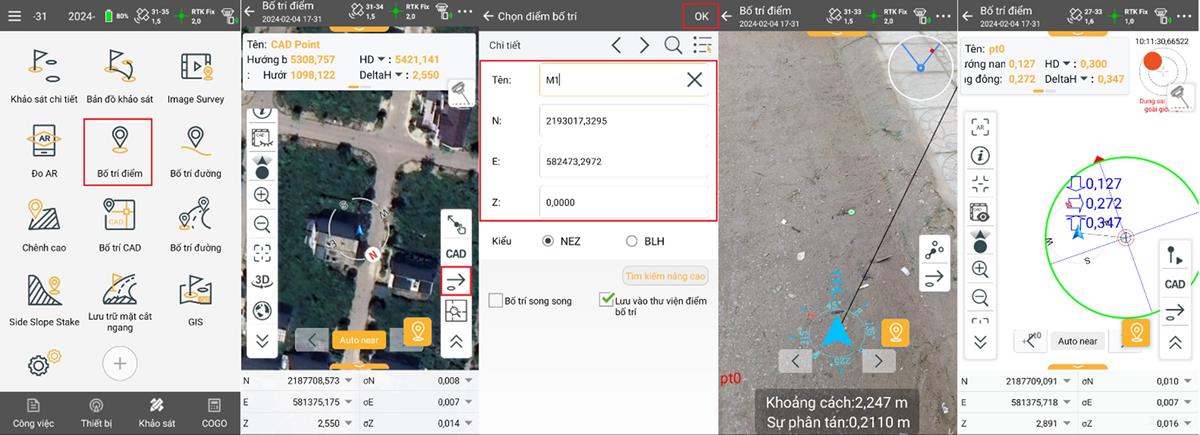1200x435 pixels.
Task: Open Side Slope Stake function
Action: pos(44,298)
